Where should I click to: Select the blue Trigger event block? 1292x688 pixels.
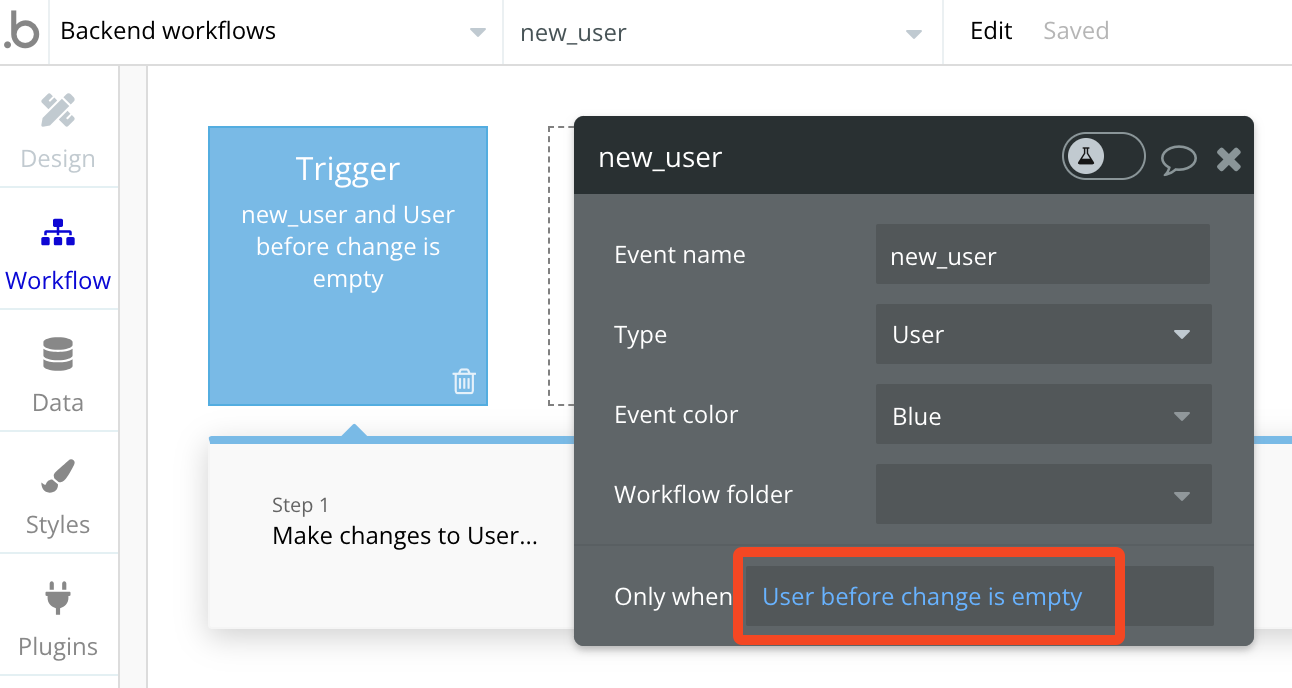(x=347, y=250)
